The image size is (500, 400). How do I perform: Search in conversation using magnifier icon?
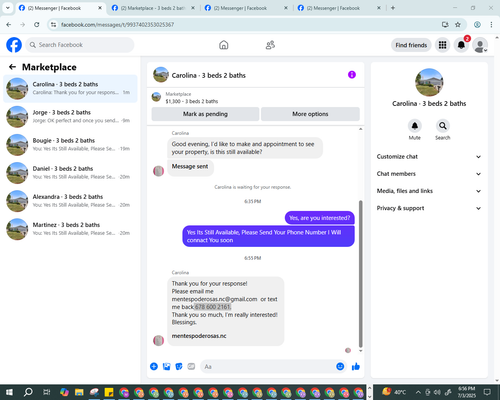tap(443, 126)
